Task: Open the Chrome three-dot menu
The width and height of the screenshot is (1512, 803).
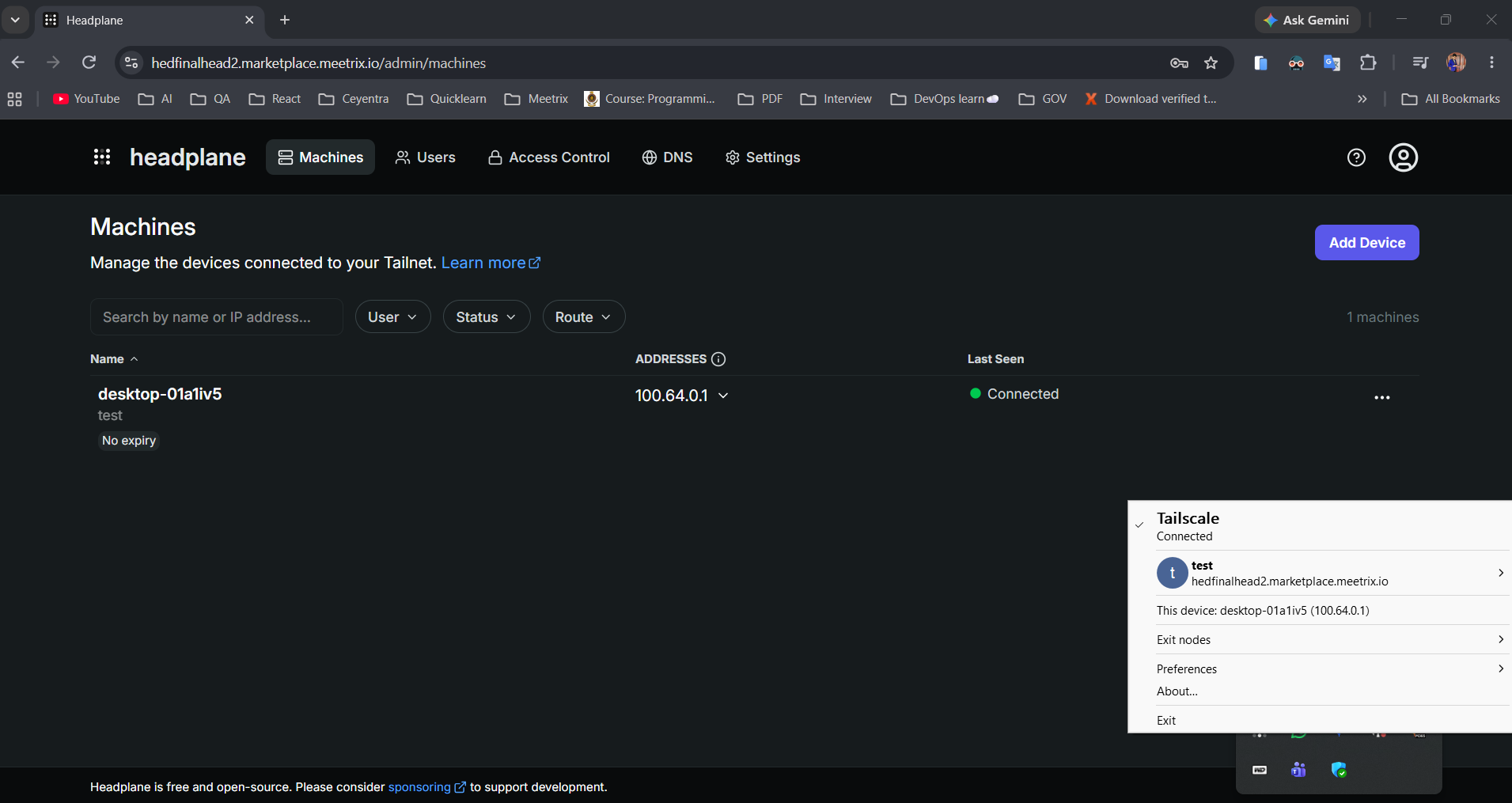Action: [x=1491, y=62]
